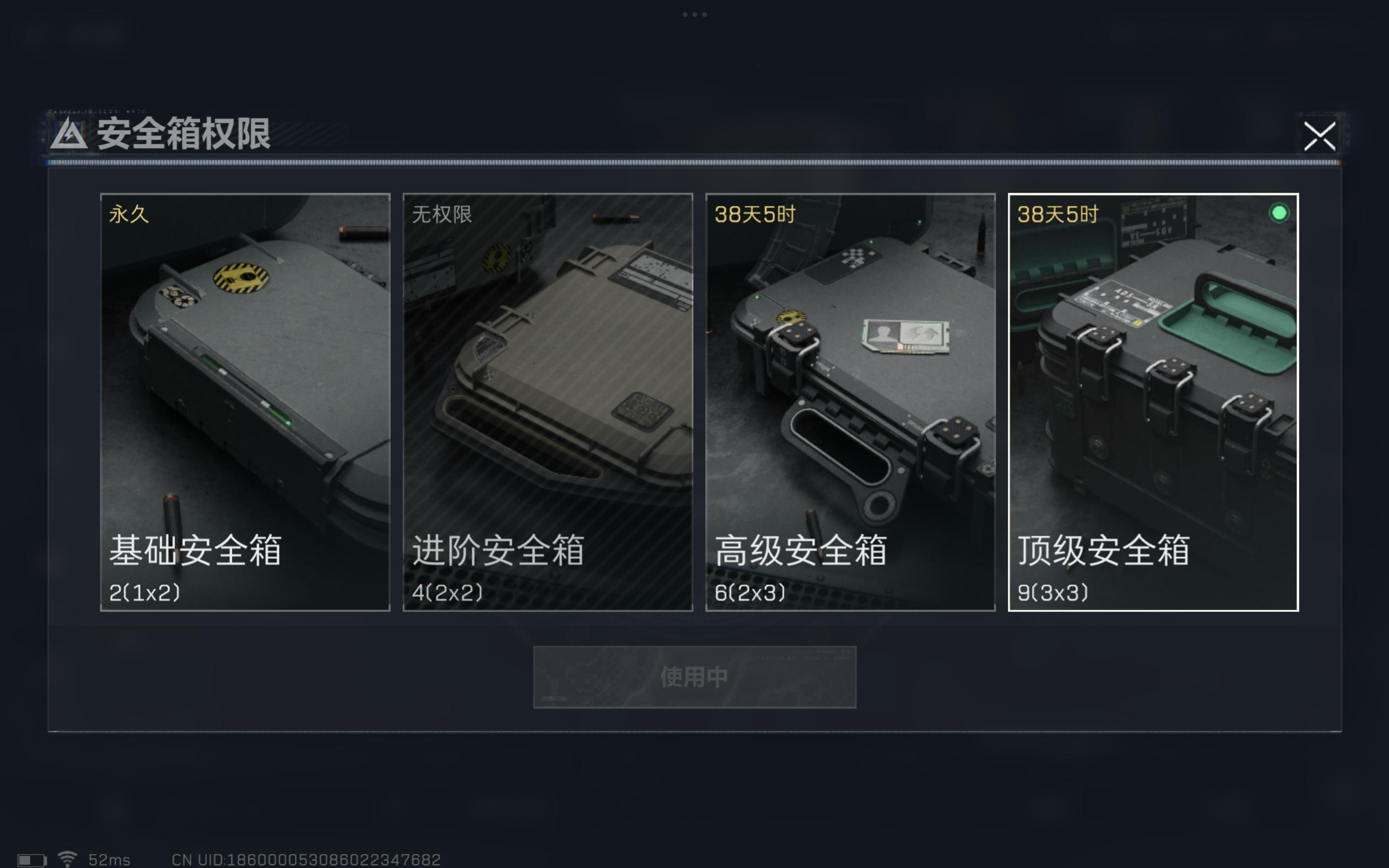Choose the 顶级安全箱 card
This screenshot has width=1389, height=868.
tap(1153, 402)
